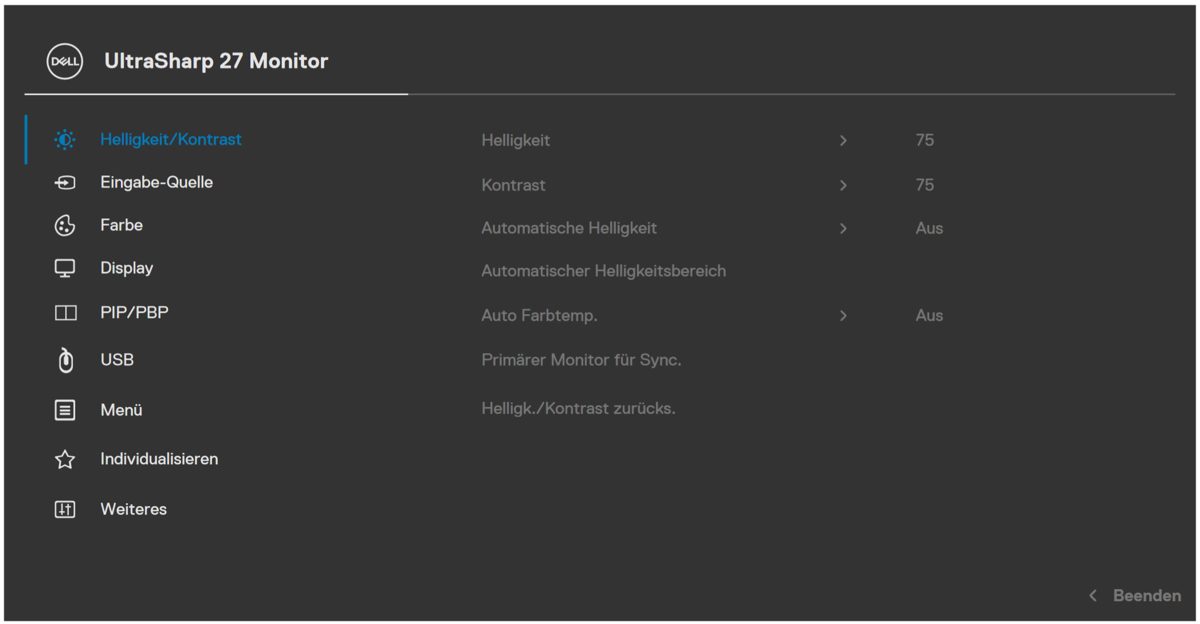This screenshot has height=624, width=1200.
Task: Click the back chevron beside Beenden
Action: tap(1093, 596)
